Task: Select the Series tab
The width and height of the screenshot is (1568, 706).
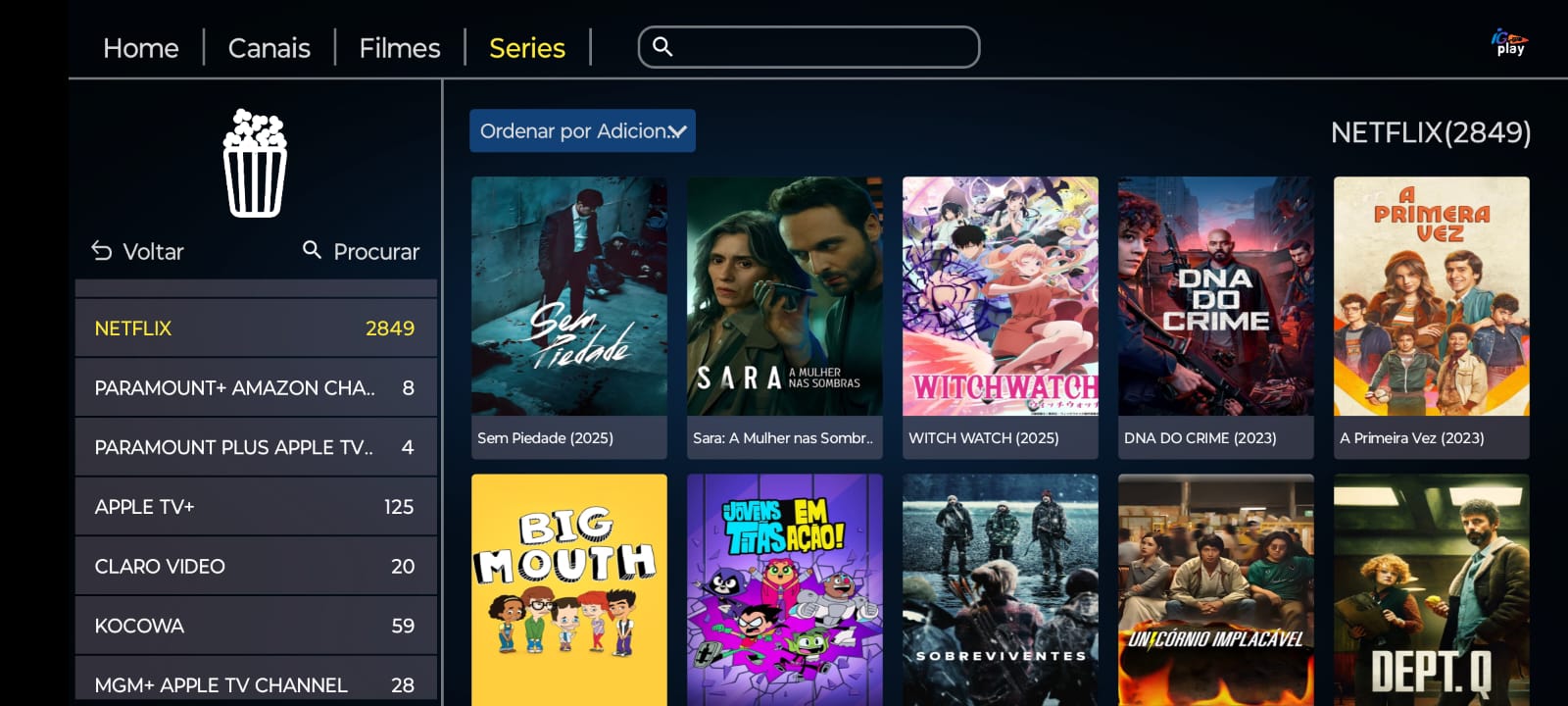Action: point(527,48)
